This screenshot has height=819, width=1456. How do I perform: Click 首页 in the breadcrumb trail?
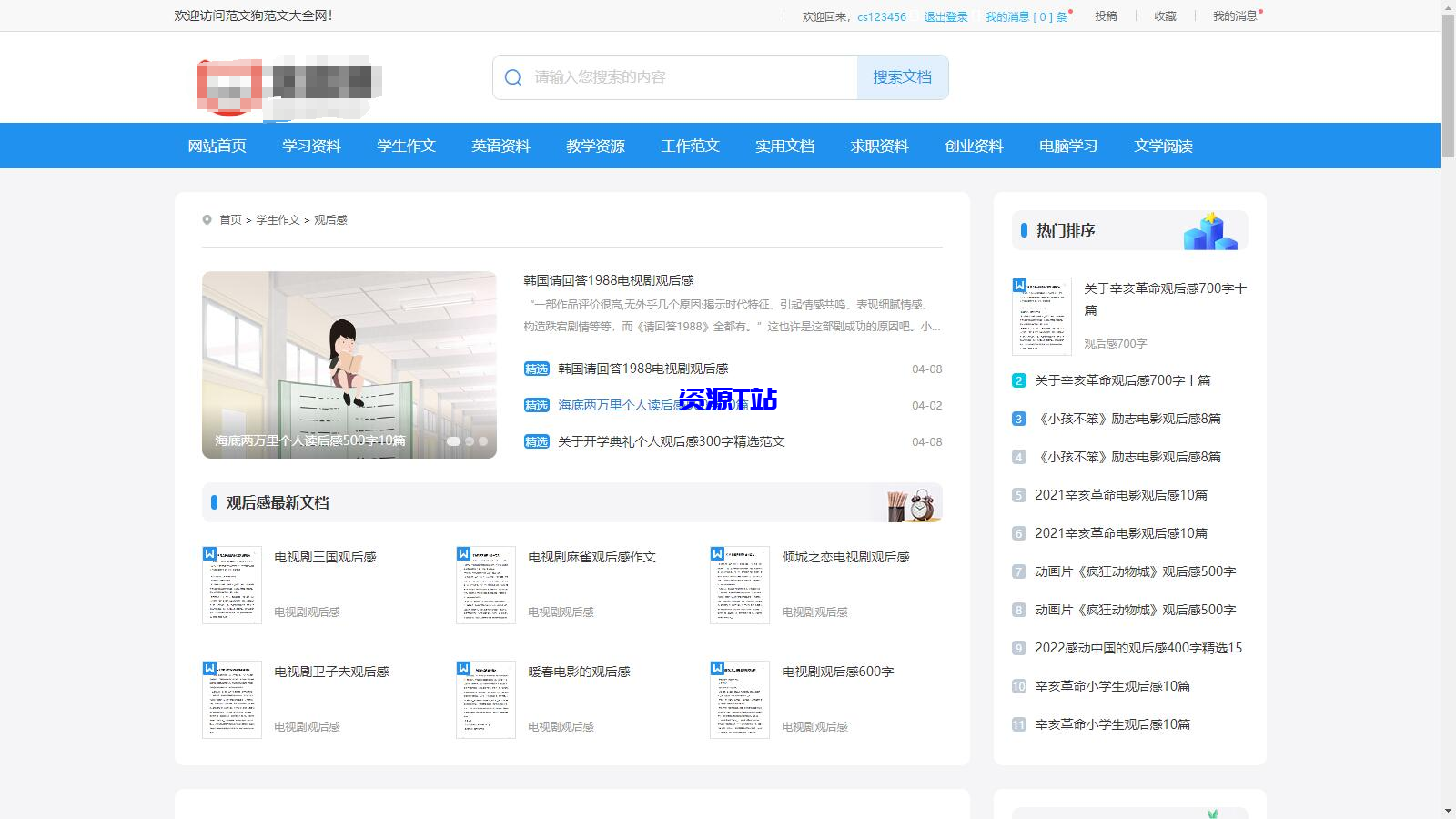tap(228, 219)
